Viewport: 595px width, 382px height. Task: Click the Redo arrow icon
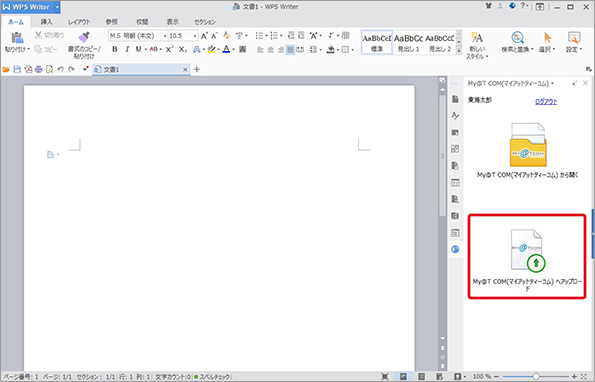[x=71, y=69]
